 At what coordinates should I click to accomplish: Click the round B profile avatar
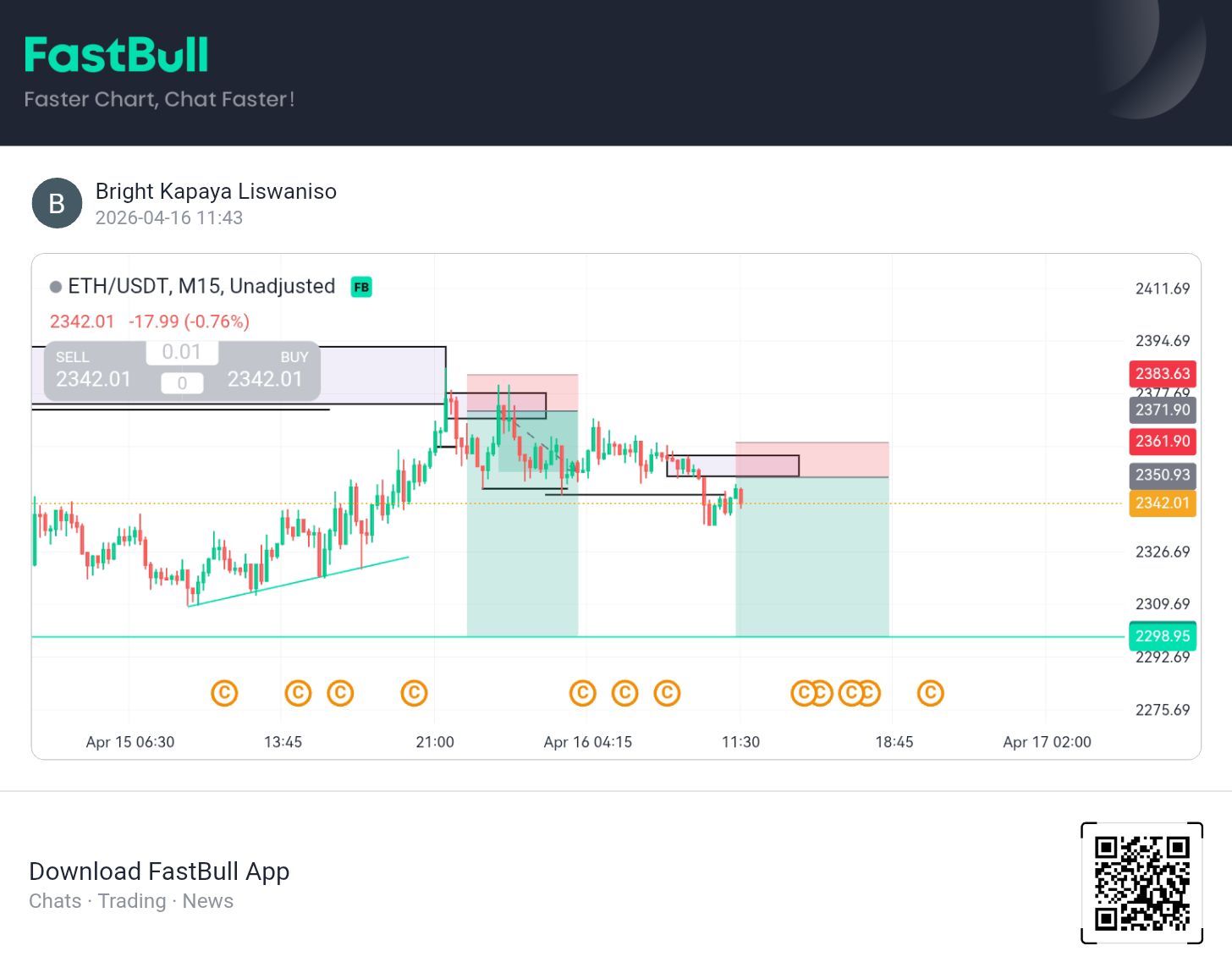57,203
